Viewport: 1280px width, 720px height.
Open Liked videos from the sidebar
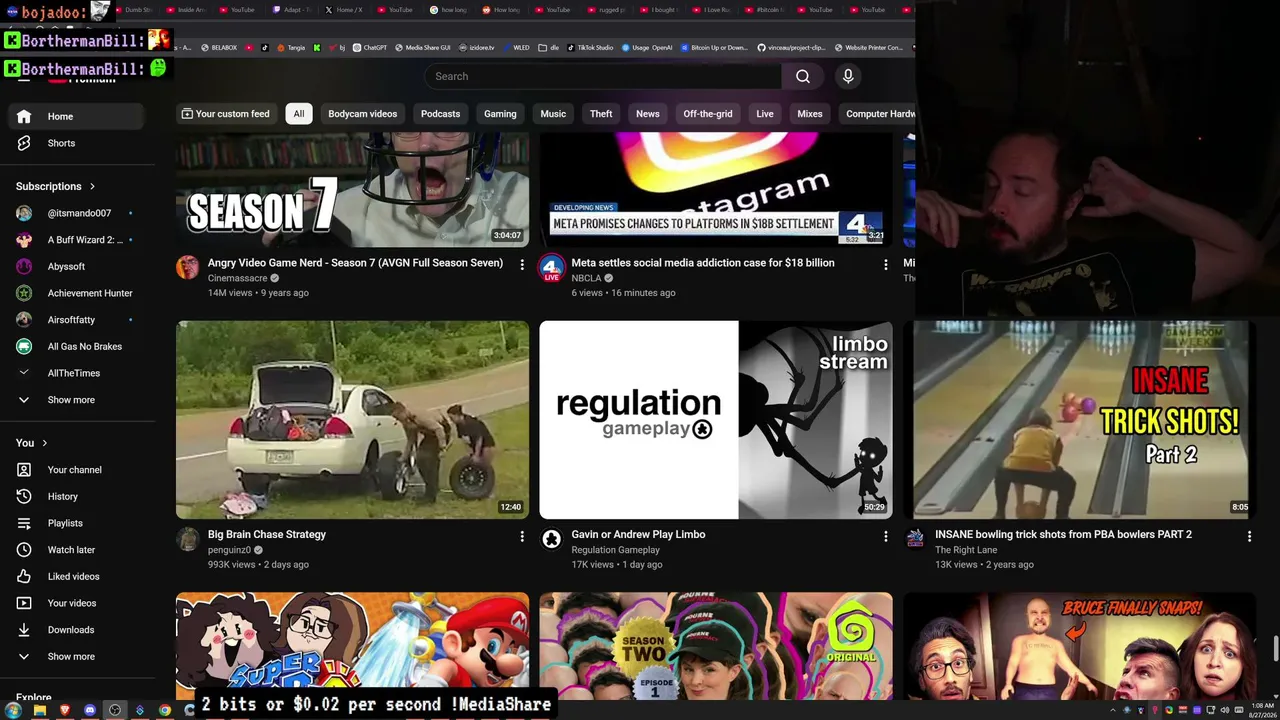point(77,576)
